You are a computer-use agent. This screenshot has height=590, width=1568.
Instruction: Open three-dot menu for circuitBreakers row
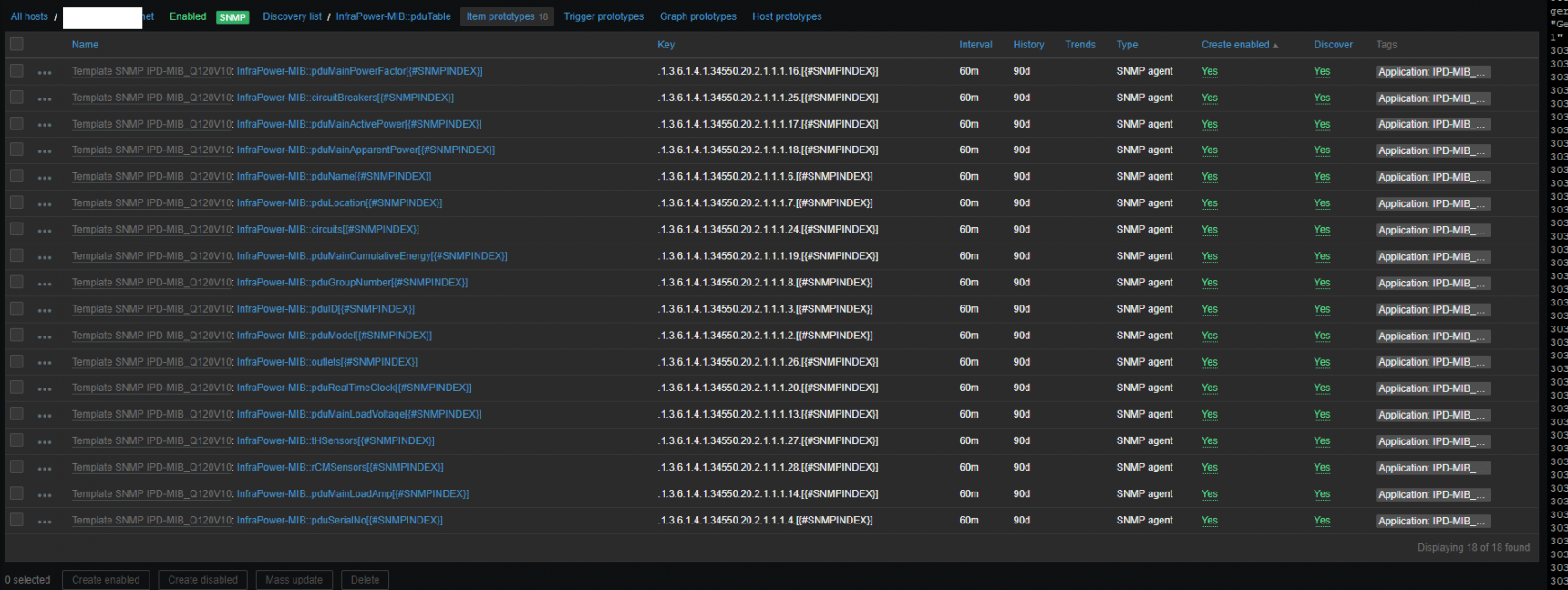coord(45,98)
